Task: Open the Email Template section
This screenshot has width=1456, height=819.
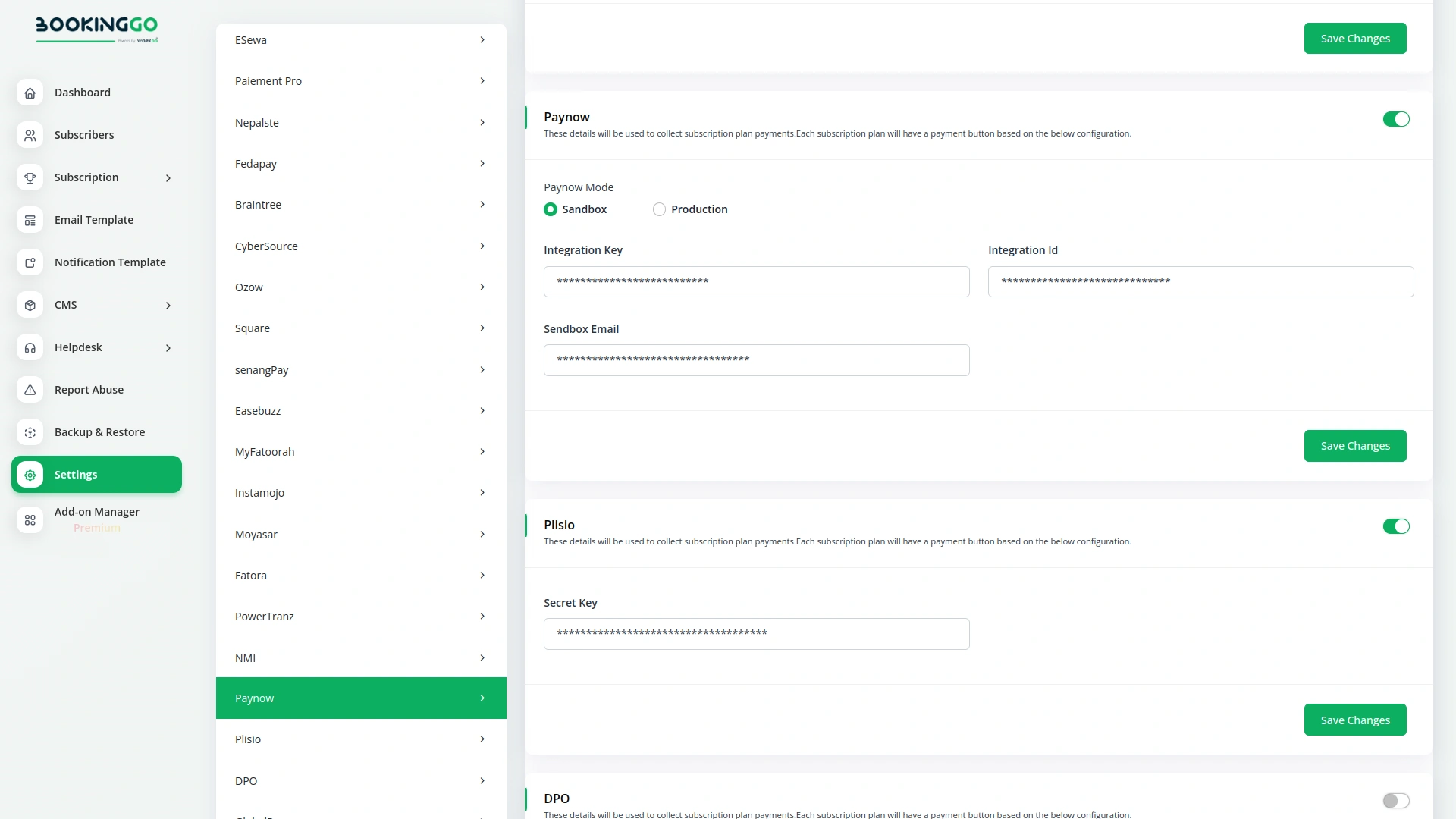Action: [x=94, y=219]
